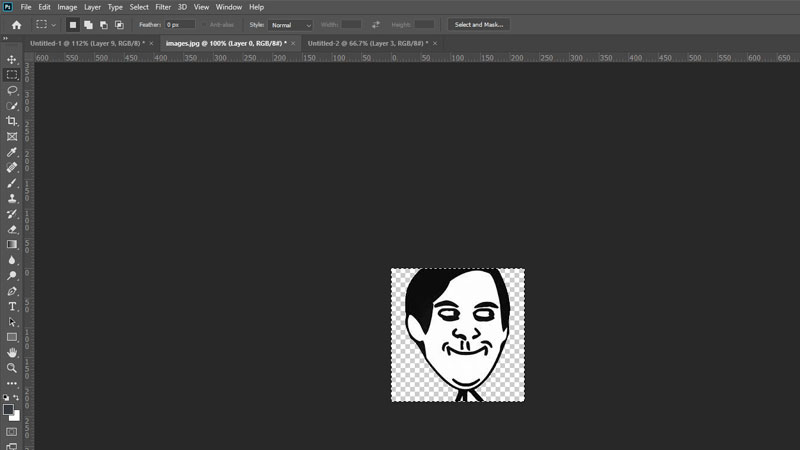Toggle Quick Mask mode
Screen dimensions: 800x450
click(x=12, y=432)
